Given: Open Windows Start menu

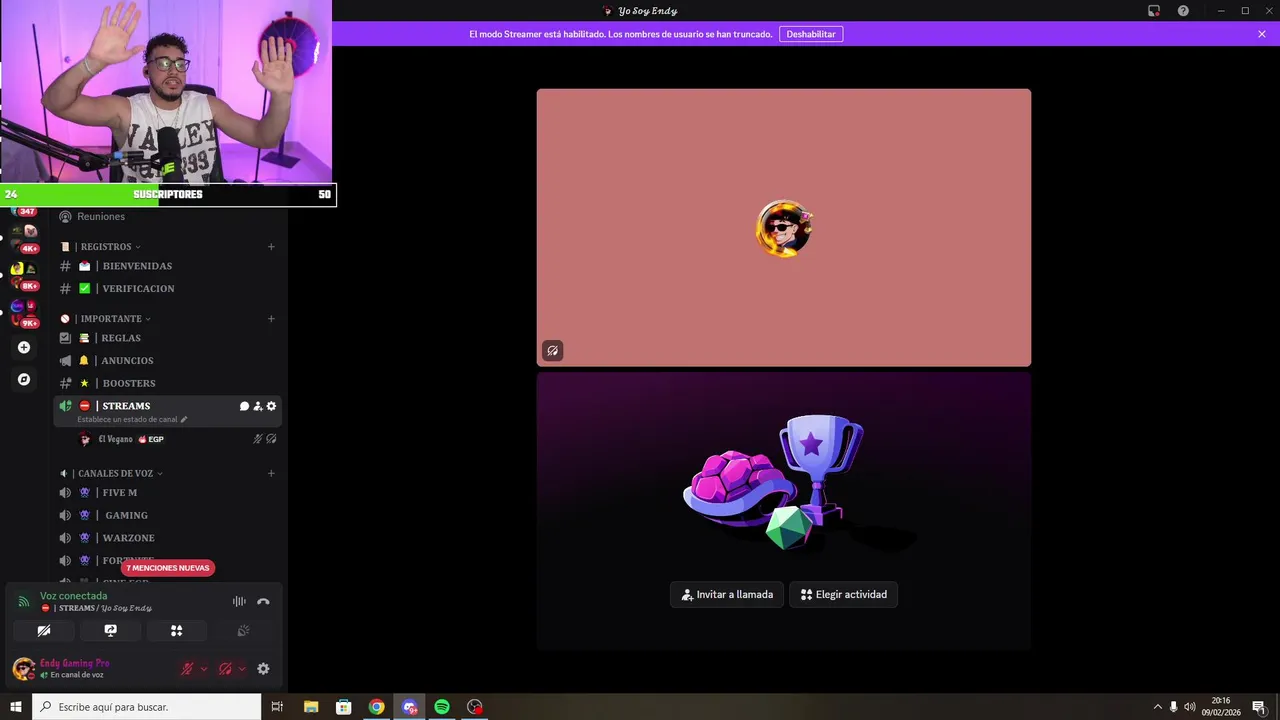Looking at the screenshot, I should (16, 707).
